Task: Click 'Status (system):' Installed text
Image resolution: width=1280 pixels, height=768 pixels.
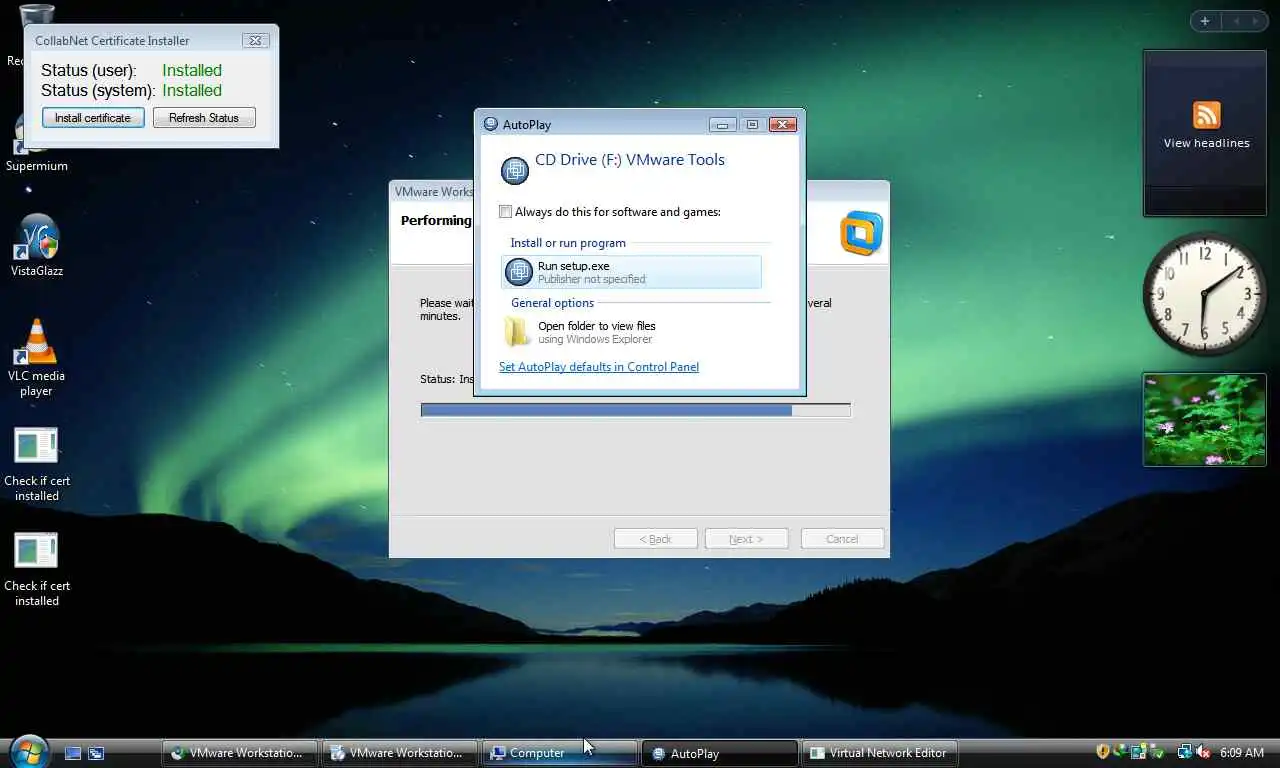Action: 192,90
